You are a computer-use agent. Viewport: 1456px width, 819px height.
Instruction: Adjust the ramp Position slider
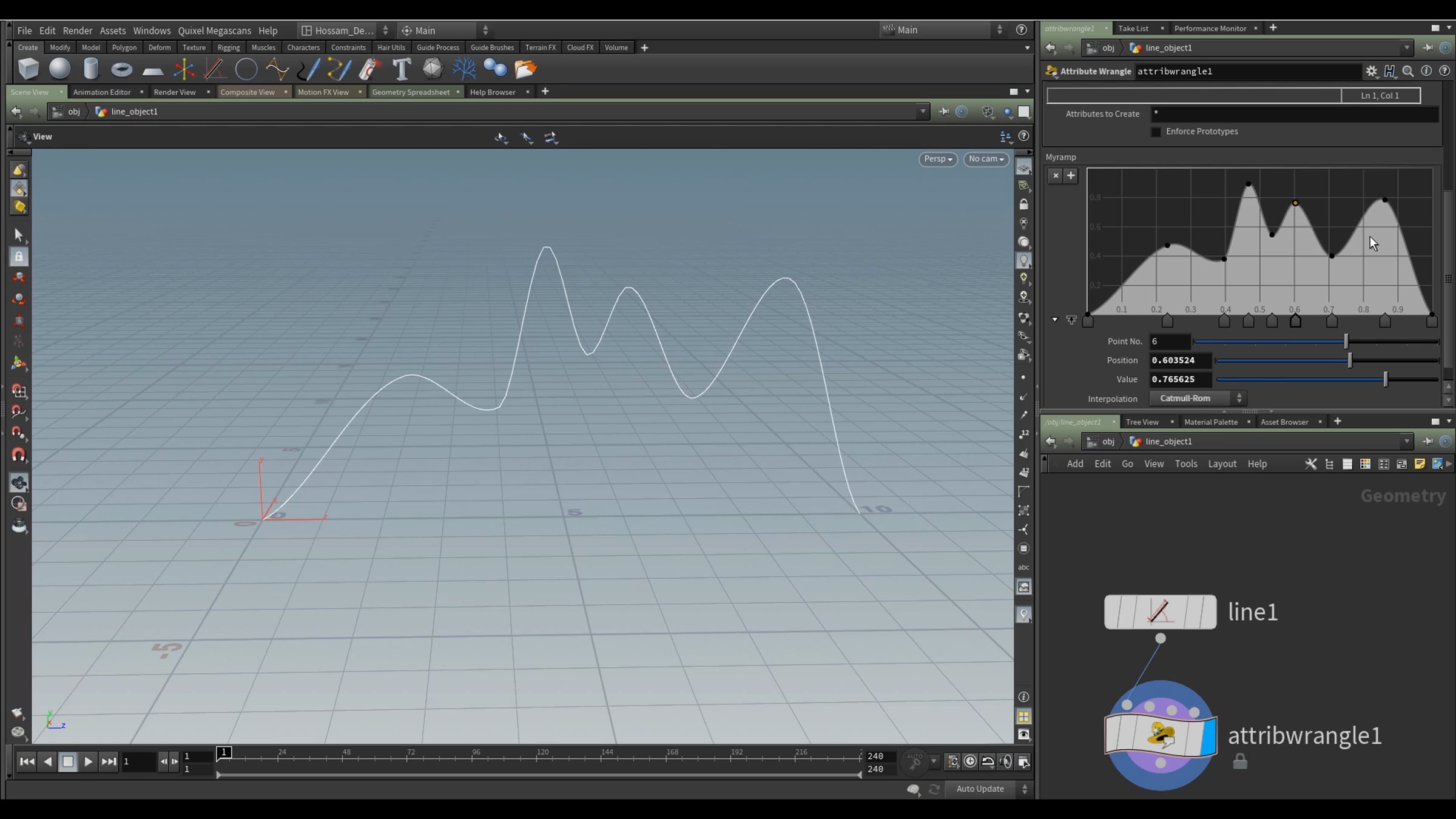pyautogui.click(x=1327, y=361)
